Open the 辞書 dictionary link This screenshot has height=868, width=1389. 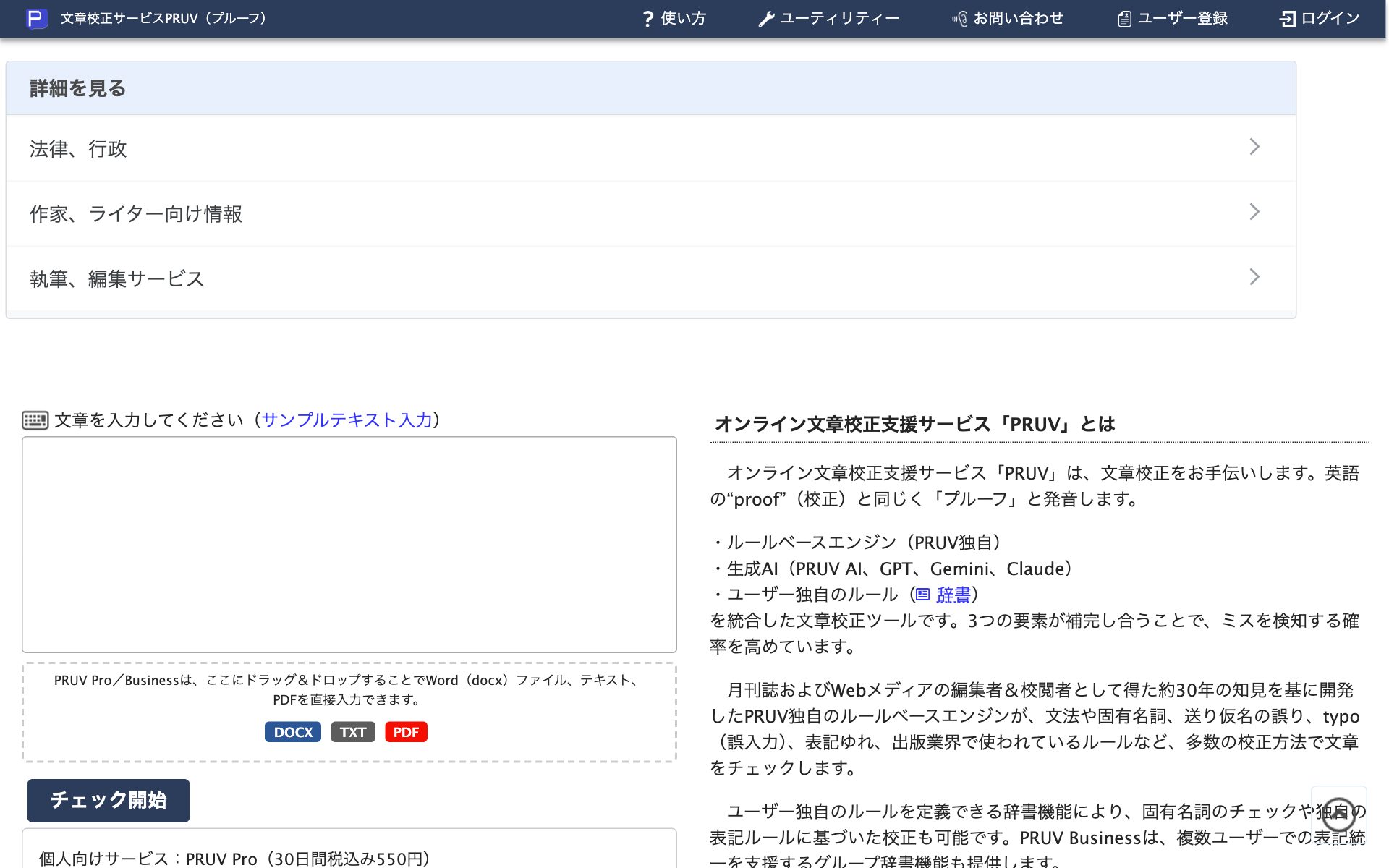click(953, 595)
